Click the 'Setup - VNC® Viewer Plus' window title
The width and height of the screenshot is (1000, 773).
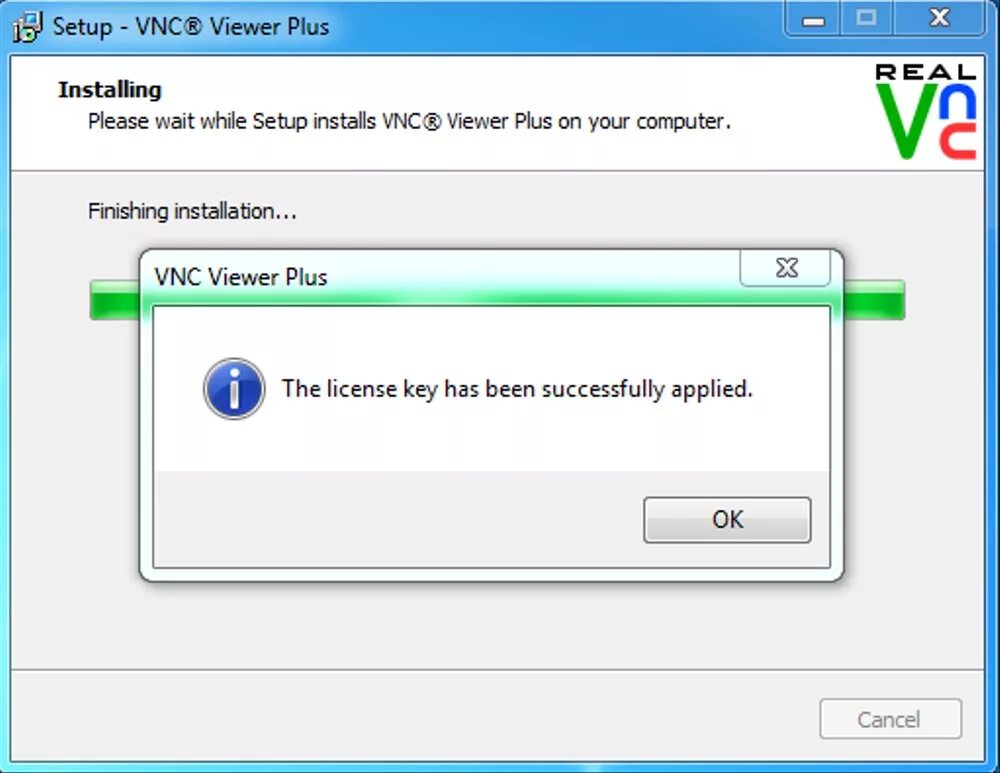click(191, 27)
